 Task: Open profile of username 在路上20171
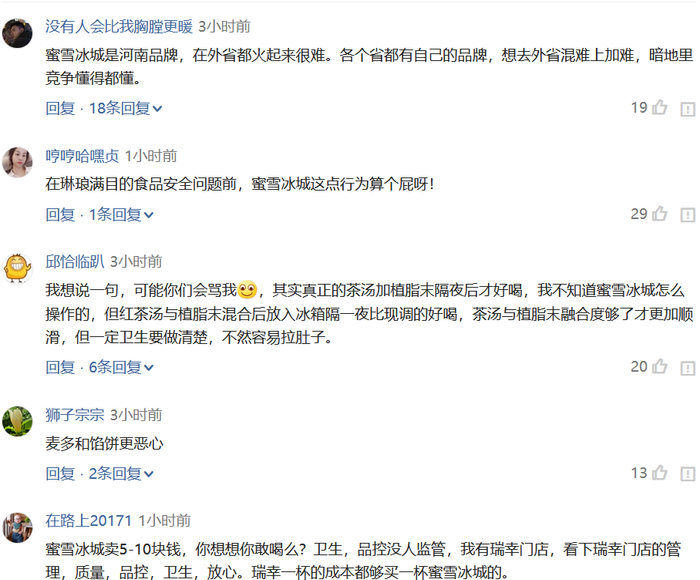[88, 521]
